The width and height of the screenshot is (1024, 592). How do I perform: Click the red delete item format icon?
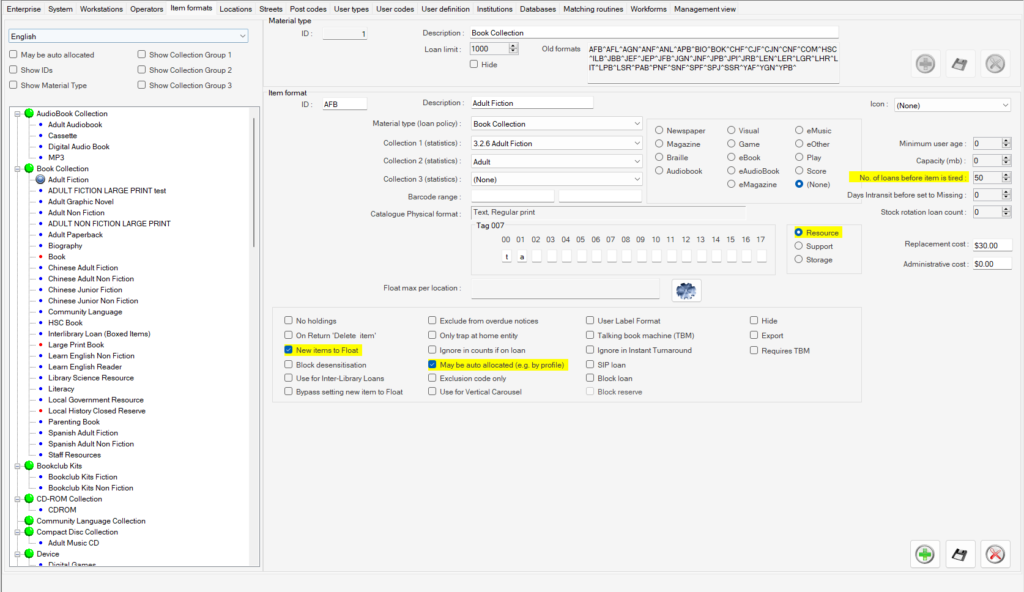[993, 555]
